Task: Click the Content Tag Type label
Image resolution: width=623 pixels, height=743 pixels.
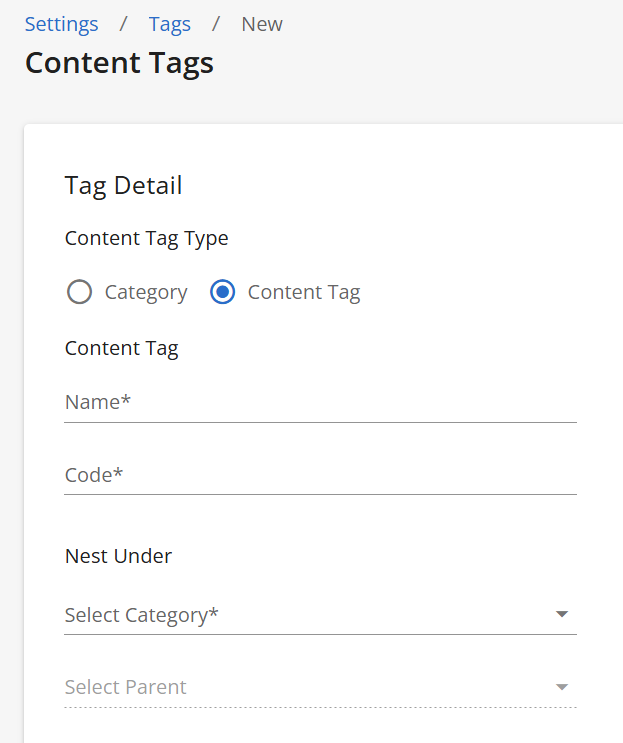Action: [x=146, y=238]
